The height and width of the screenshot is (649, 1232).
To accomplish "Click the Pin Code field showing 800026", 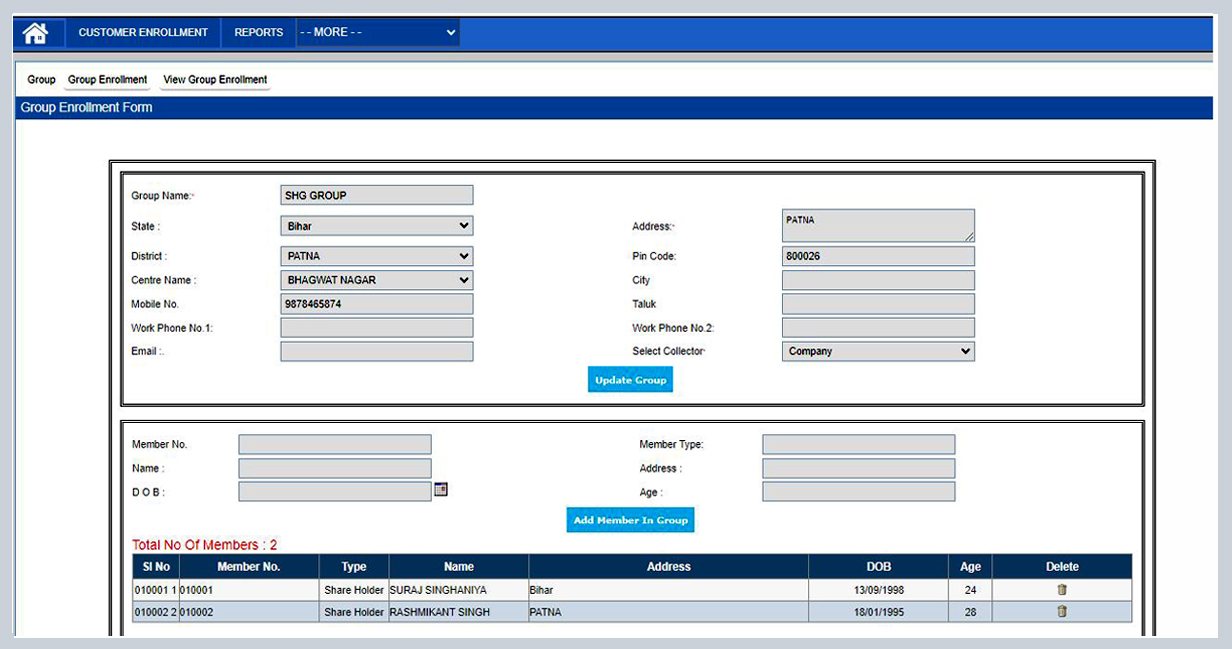I will (x=878, y=255).
